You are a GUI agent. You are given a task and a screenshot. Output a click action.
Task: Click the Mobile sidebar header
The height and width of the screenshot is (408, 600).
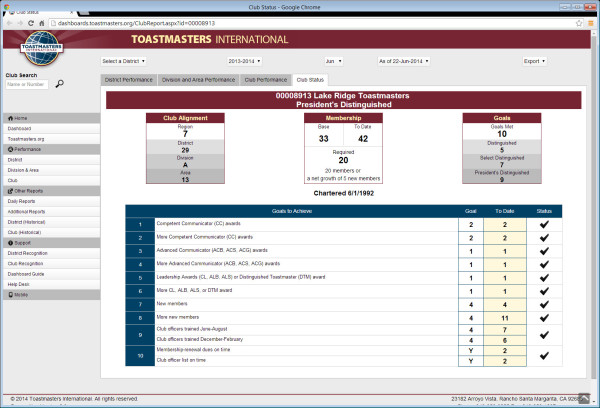coord(52,295)
